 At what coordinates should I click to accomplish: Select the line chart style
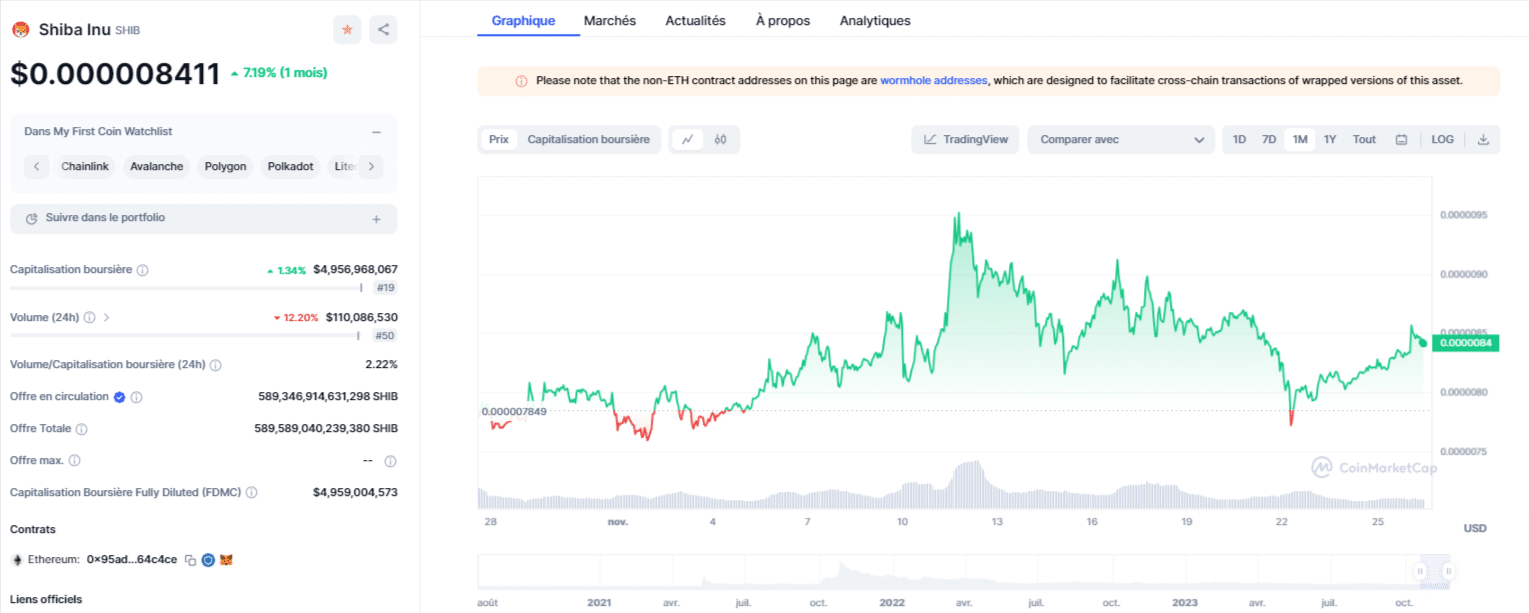pyautogui.click(x=687, y=140)
